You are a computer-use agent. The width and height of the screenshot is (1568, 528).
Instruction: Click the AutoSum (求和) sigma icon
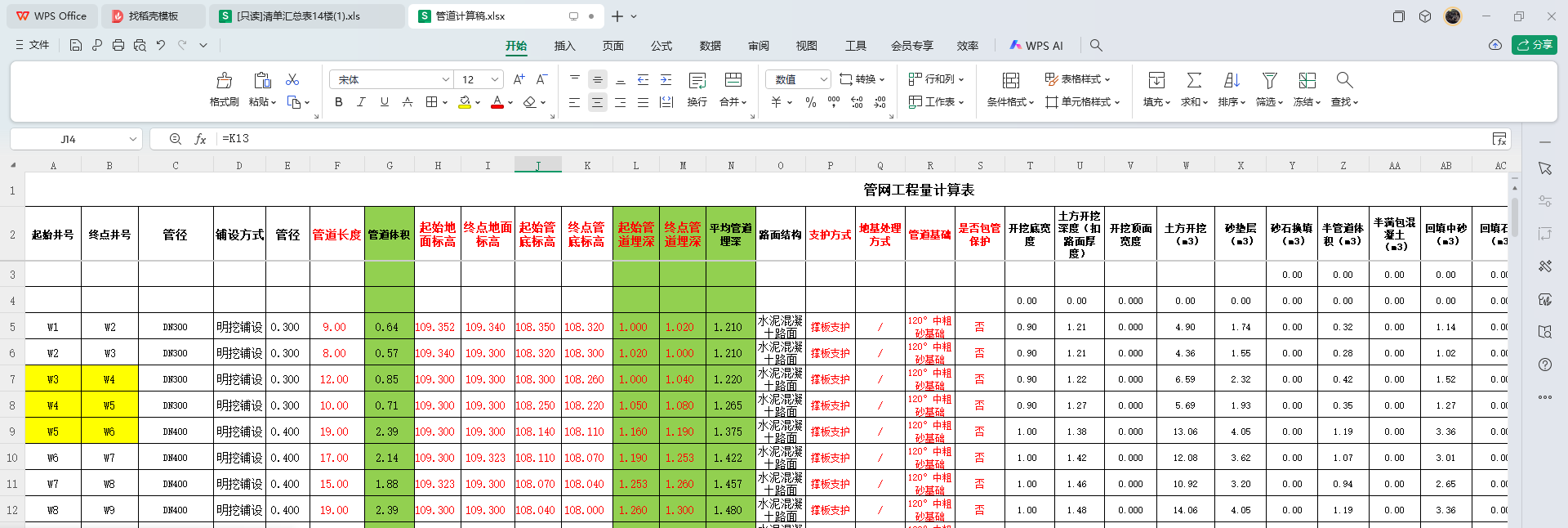click(x=1194, y=80)
